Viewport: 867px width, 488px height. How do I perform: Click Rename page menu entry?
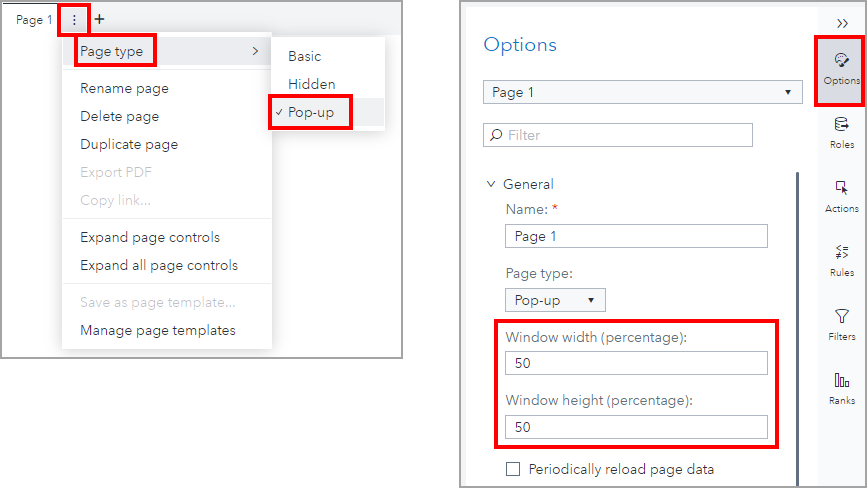[x=124, y=88]
